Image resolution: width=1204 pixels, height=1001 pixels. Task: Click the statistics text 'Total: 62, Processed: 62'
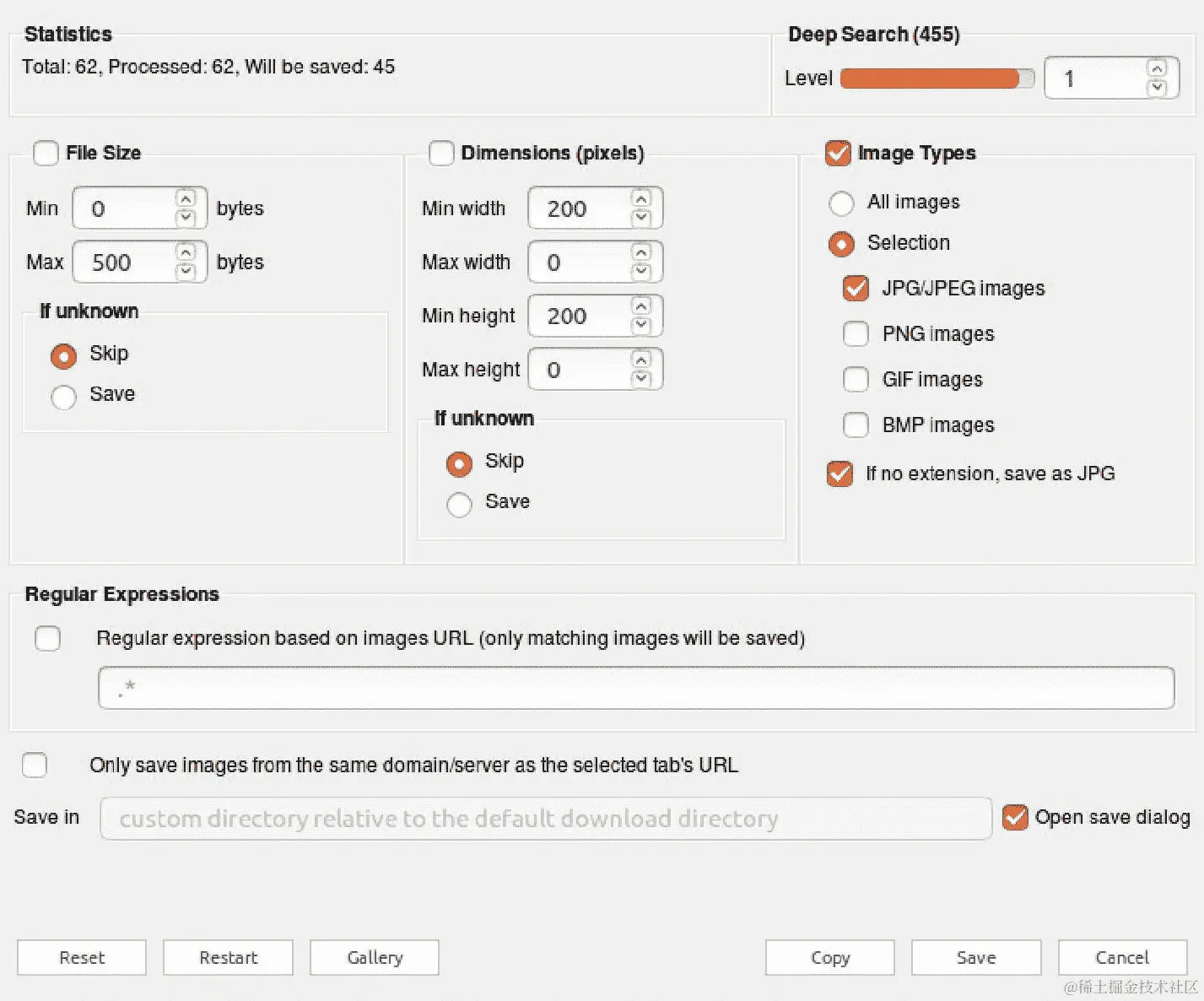point(128,67)
